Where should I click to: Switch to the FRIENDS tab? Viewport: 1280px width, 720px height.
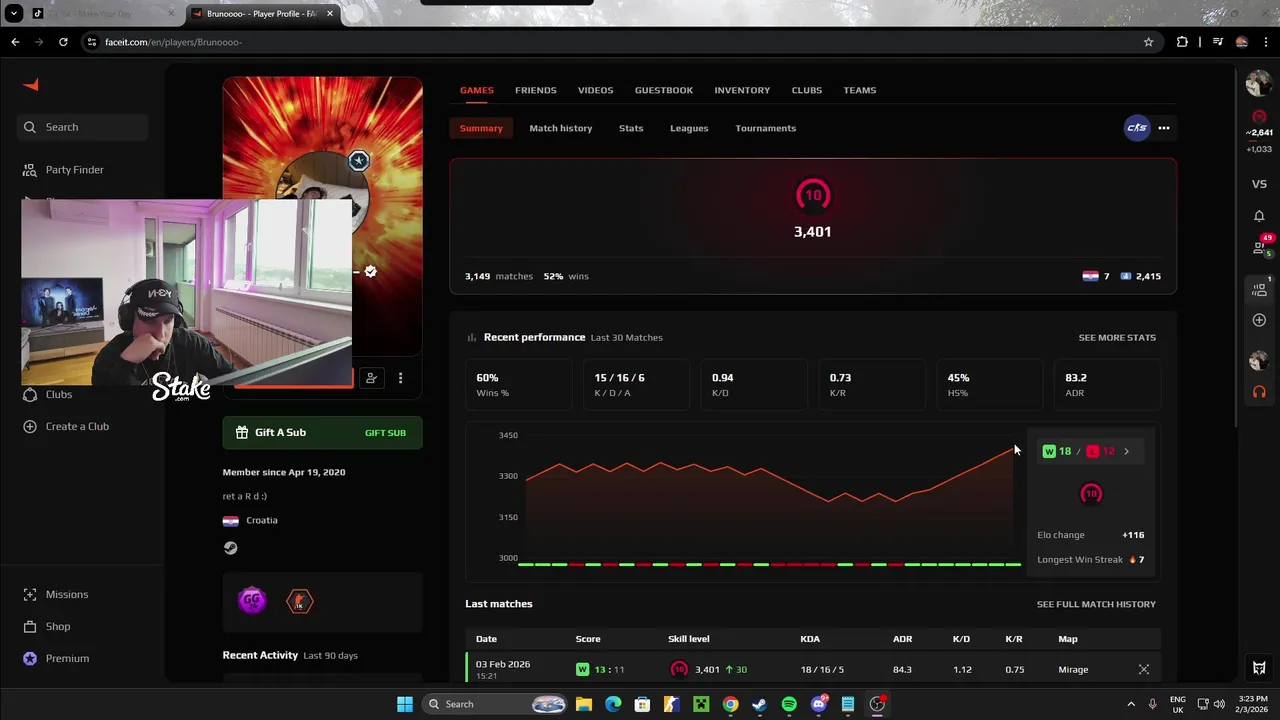[535, 90]
